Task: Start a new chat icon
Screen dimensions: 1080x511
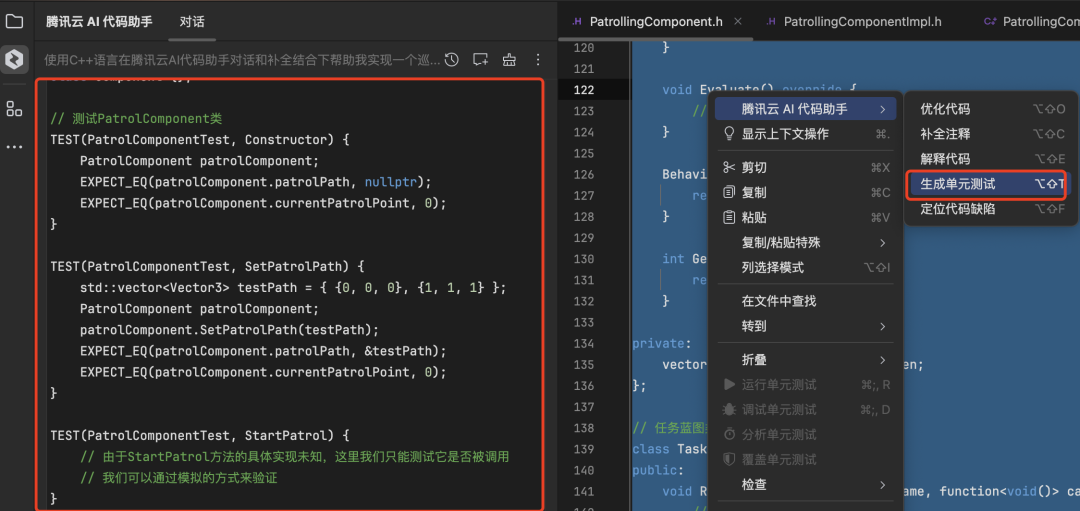Action: pos(481,60)
